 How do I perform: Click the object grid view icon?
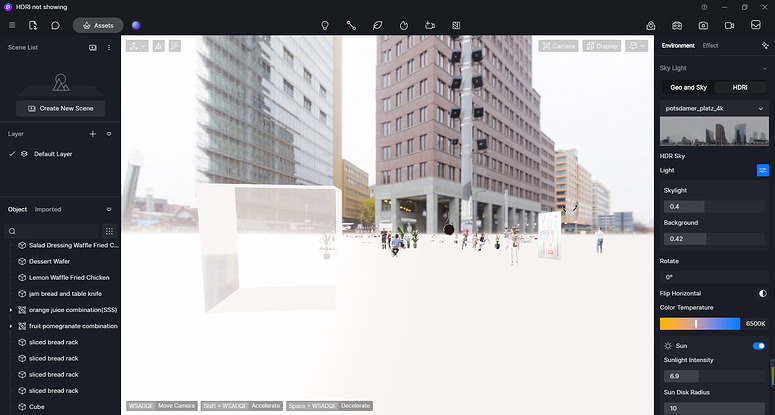(x=109, y=231)
